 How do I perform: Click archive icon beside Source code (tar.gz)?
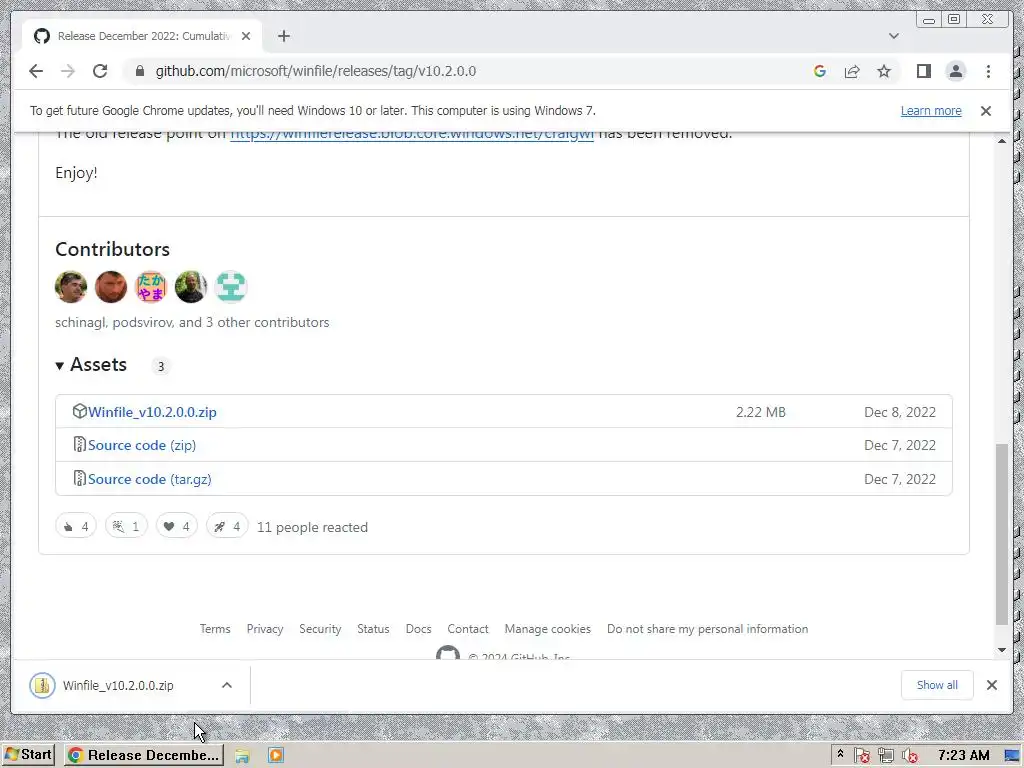pyautogui.click(x=80, y=479)
